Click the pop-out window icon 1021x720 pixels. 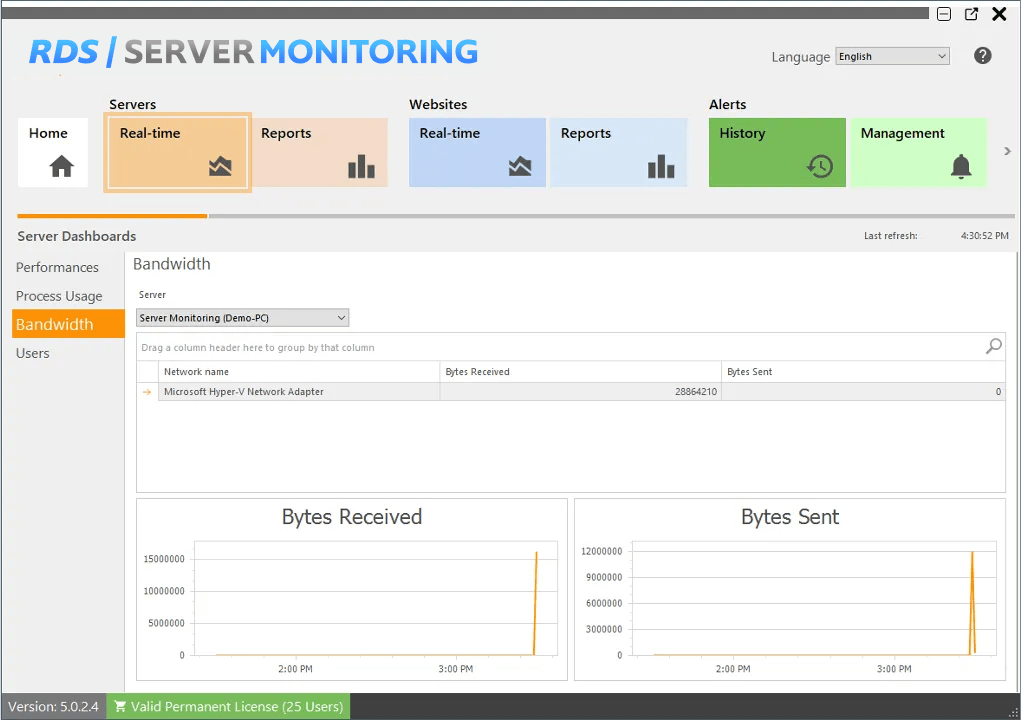[971, 14]
